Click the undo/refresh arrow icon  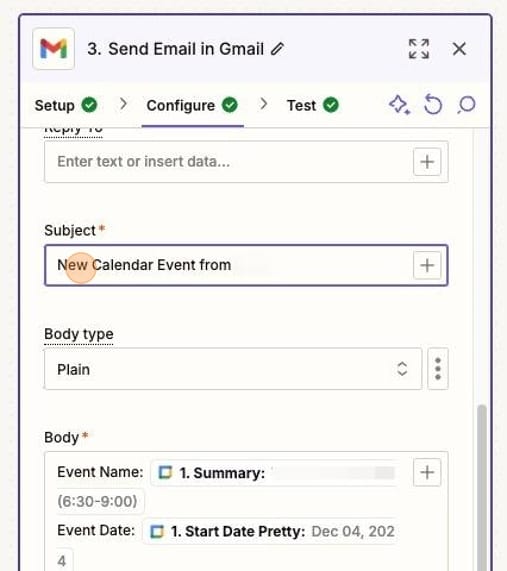(x=433, y=105)
